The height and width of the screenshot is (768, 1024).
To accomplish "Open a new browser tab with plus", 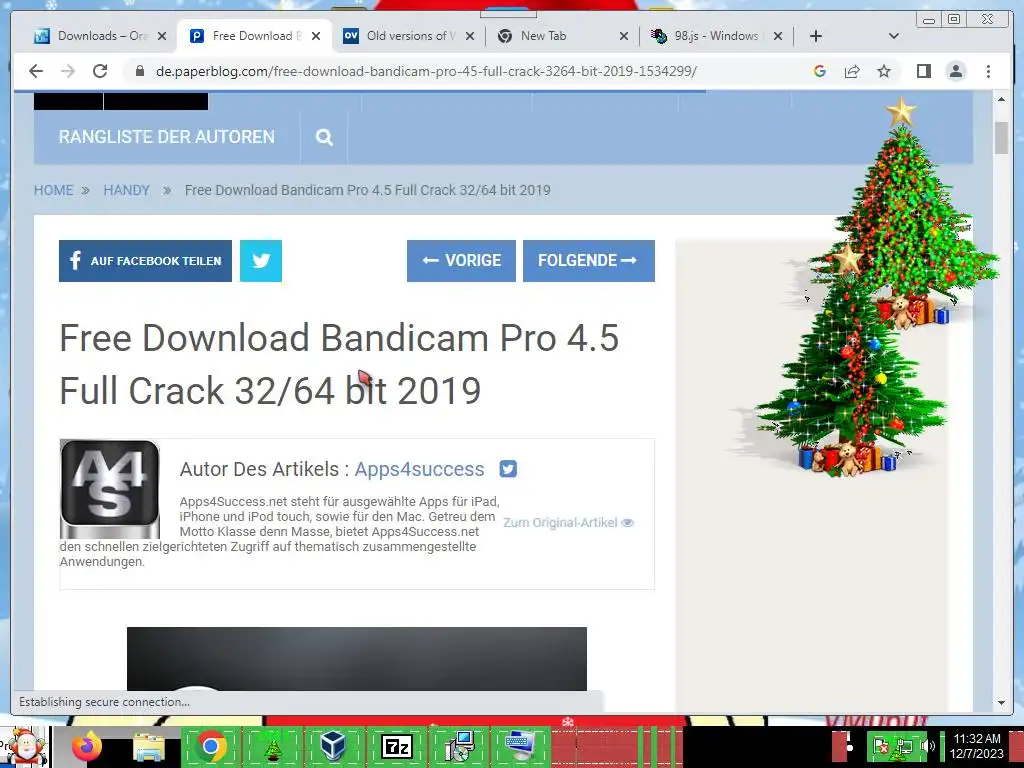I will click(816, 36).
